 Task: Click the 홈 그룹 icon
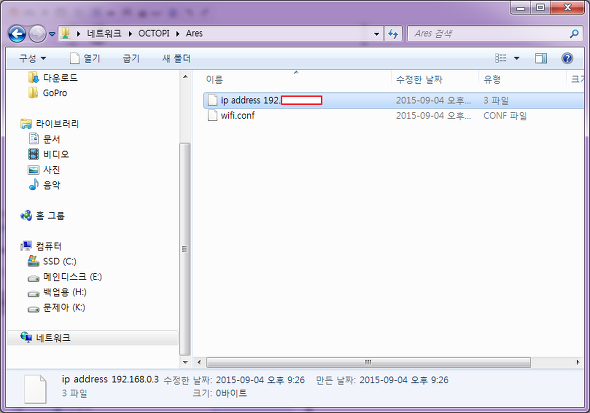pyautogui.click(x=26, y=216)
